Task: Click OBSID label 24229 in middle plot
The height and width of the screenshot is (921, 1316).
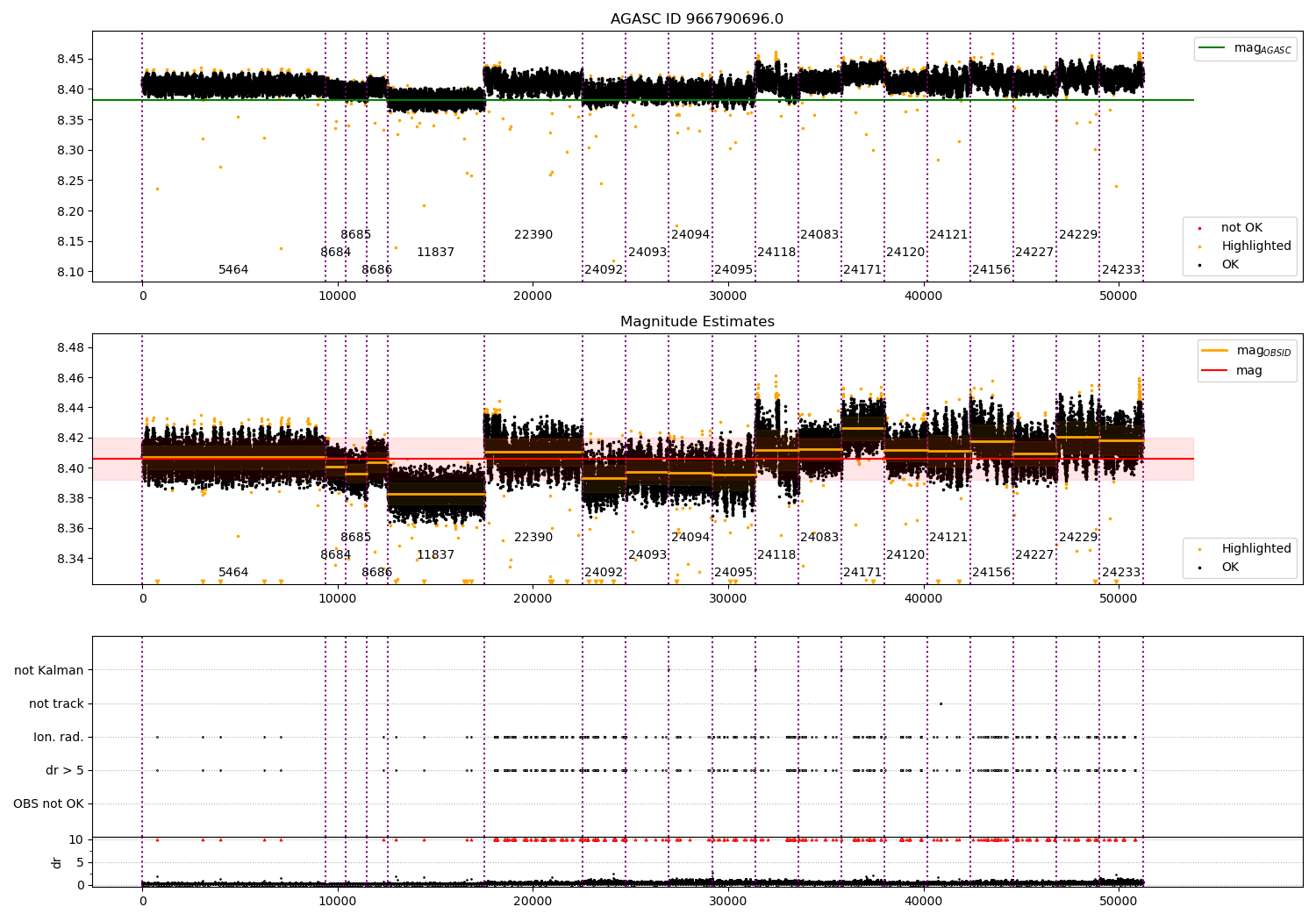Action: click(x=1078, y=538)
